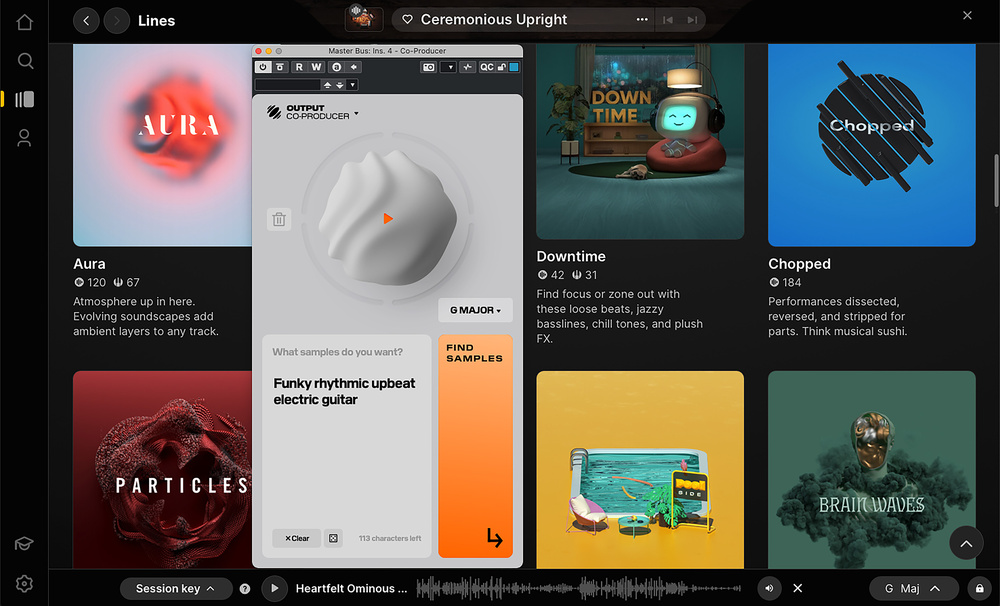Viewport: 1000px width, 606px height.
Task: Favorite Ceremonious Upright with the heart
Action: coord(407,20)
